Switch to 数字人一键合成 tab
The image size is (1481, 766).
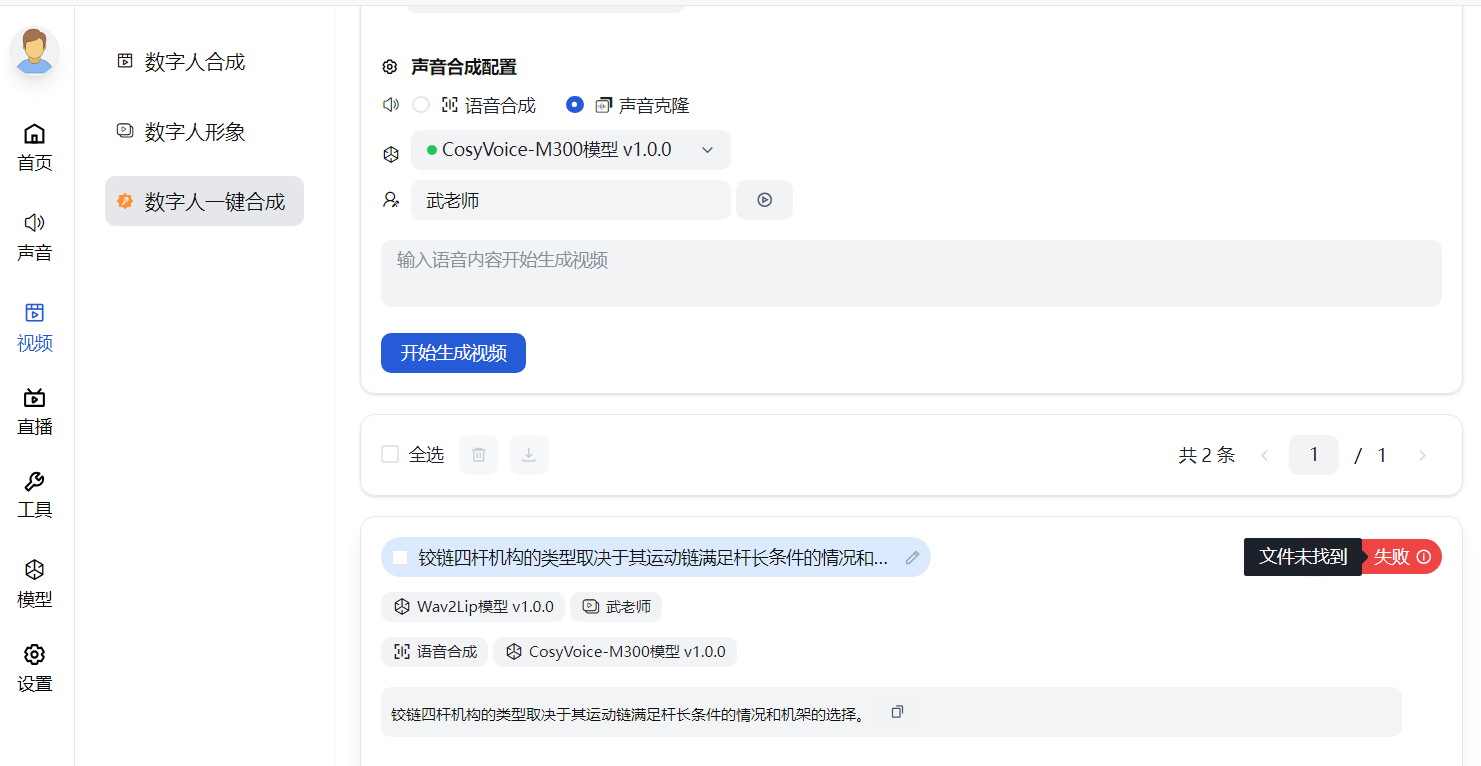204,202
